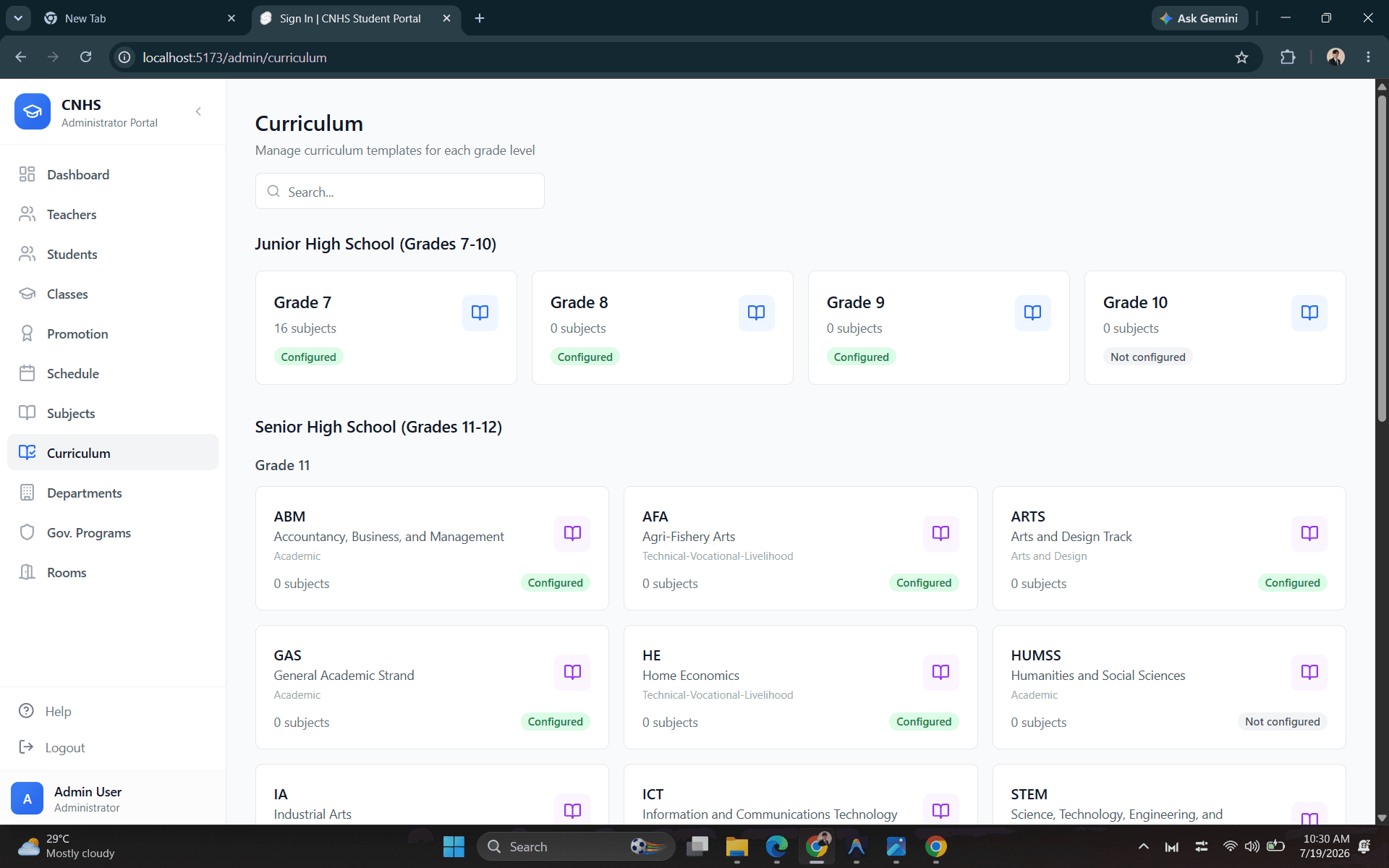The image size is (1389, 868).
Task: Click HUMSS Not configured badge
Action: click(1283, 721)
